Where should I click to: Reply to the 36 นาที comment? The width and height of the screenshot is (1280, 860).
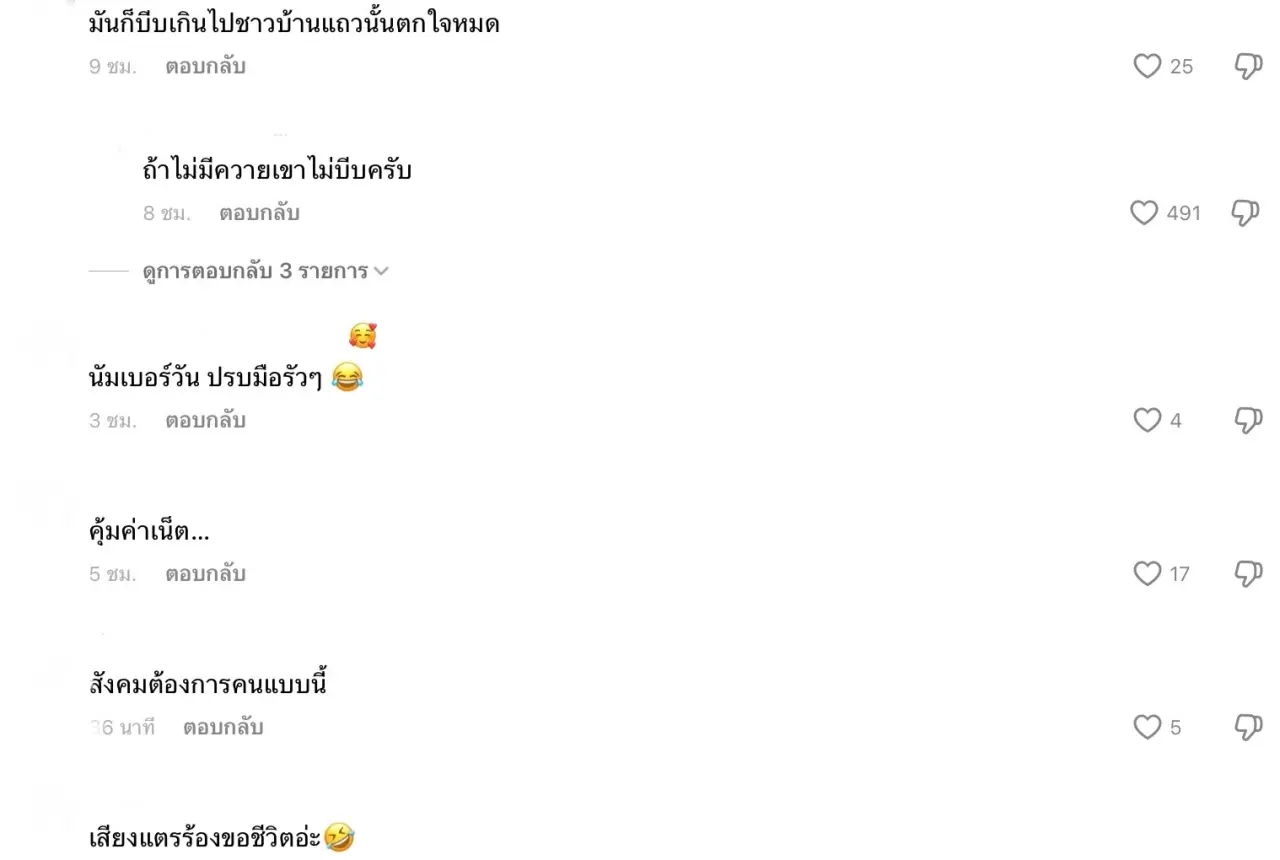[223, 727]
